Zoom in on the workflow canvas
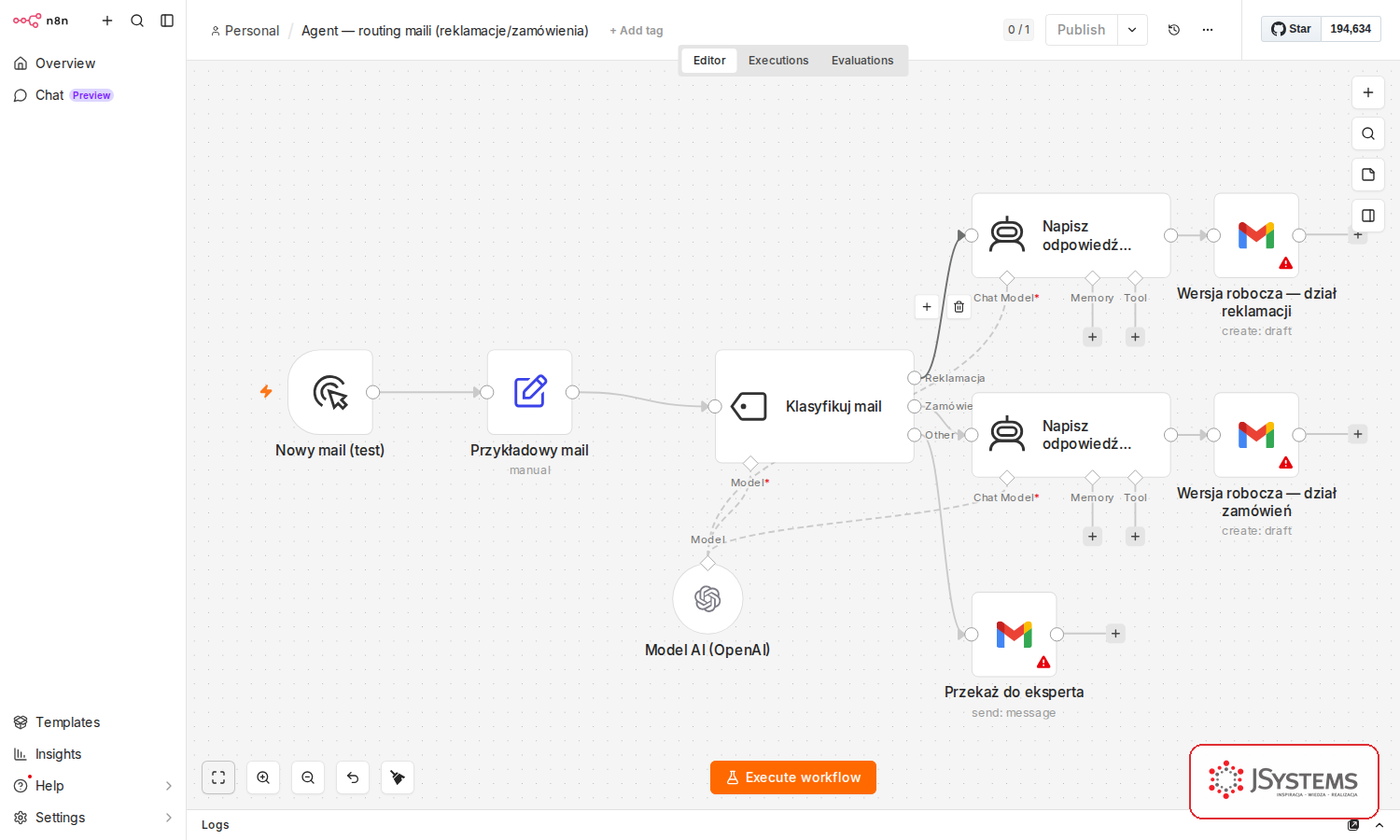Viewport: 1400px width, 840px height. pos(263,777)
